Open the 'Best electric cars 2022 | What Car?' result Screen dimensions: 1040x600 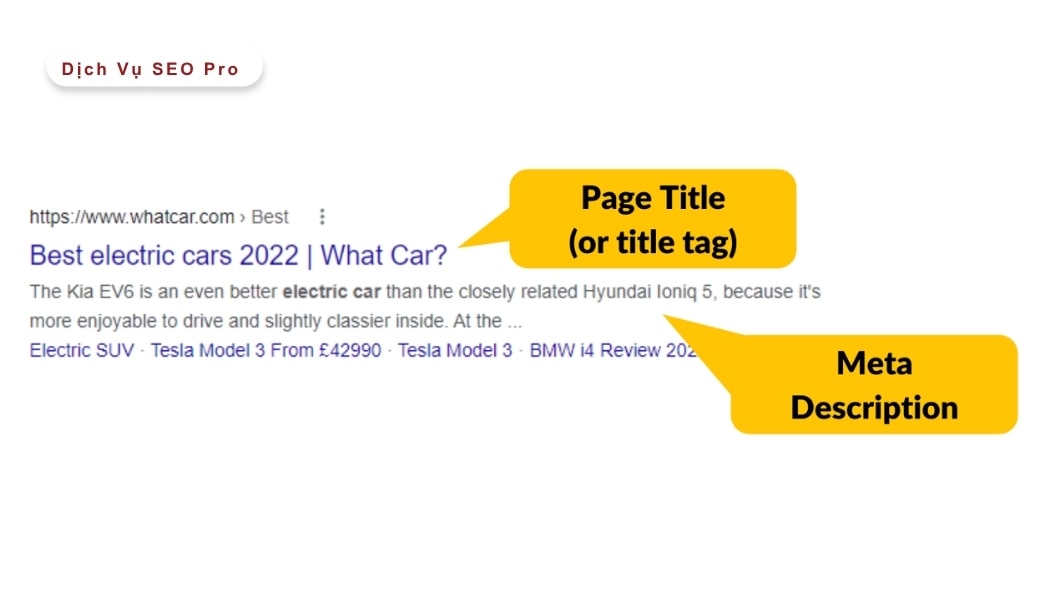[238, 255]
